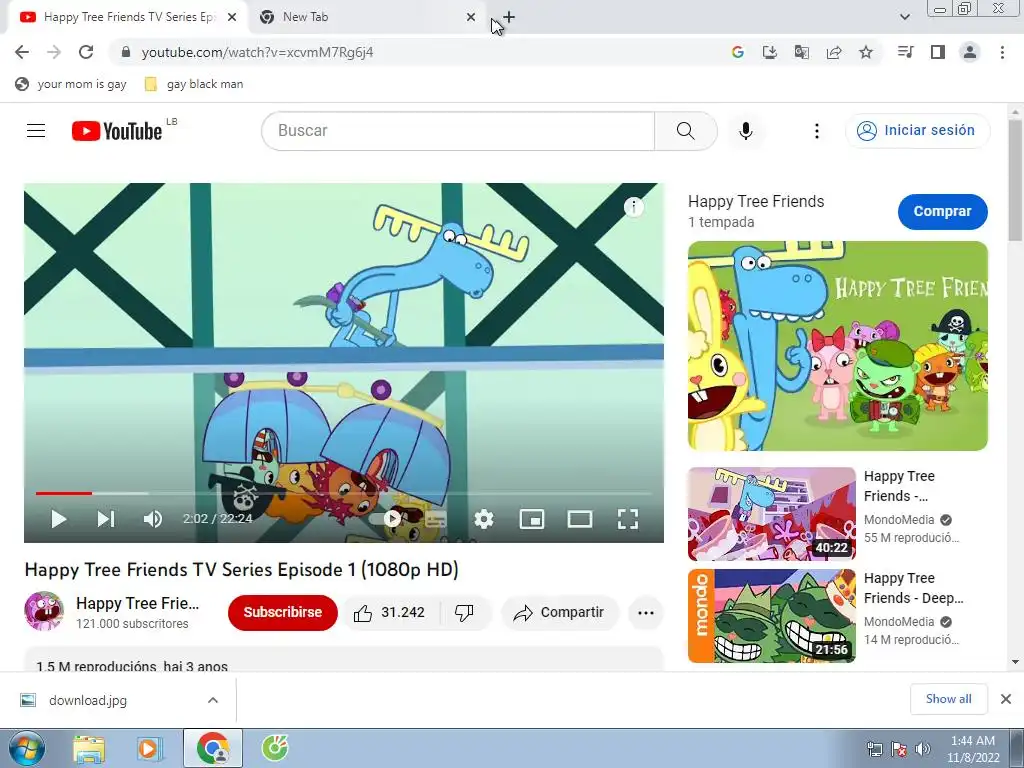This screenshot has width=1024, height=768.
Task: Open the 'gay black man' bookmark folder
Action: [x=194, y=84]
